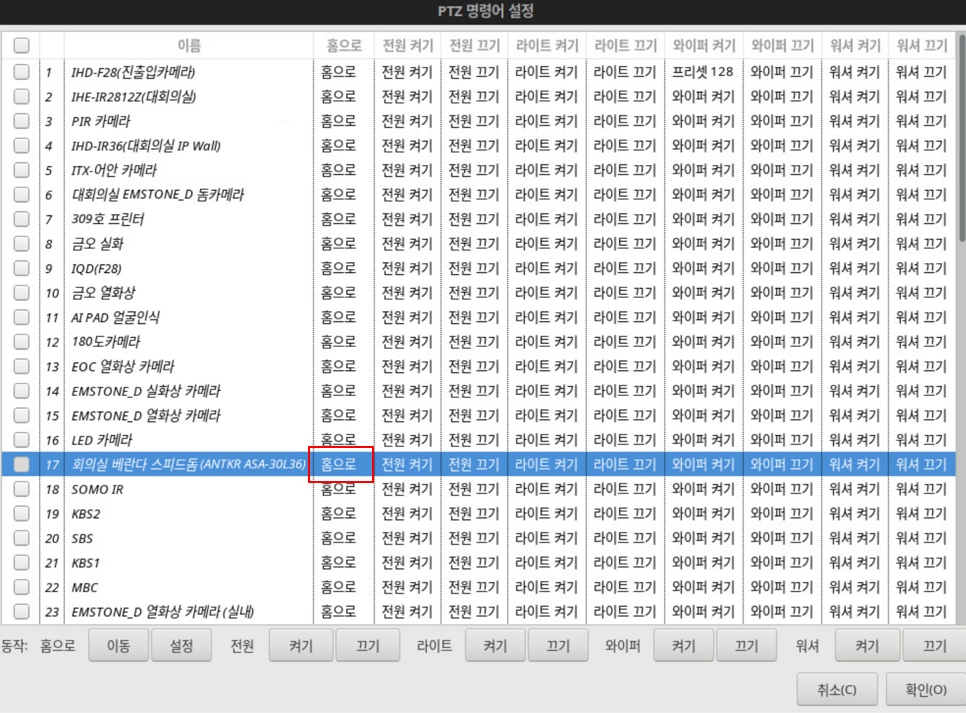966x713 pixels.
Task: Click the 309호 프린터 name cell
Action: click(x=108, y=219)
